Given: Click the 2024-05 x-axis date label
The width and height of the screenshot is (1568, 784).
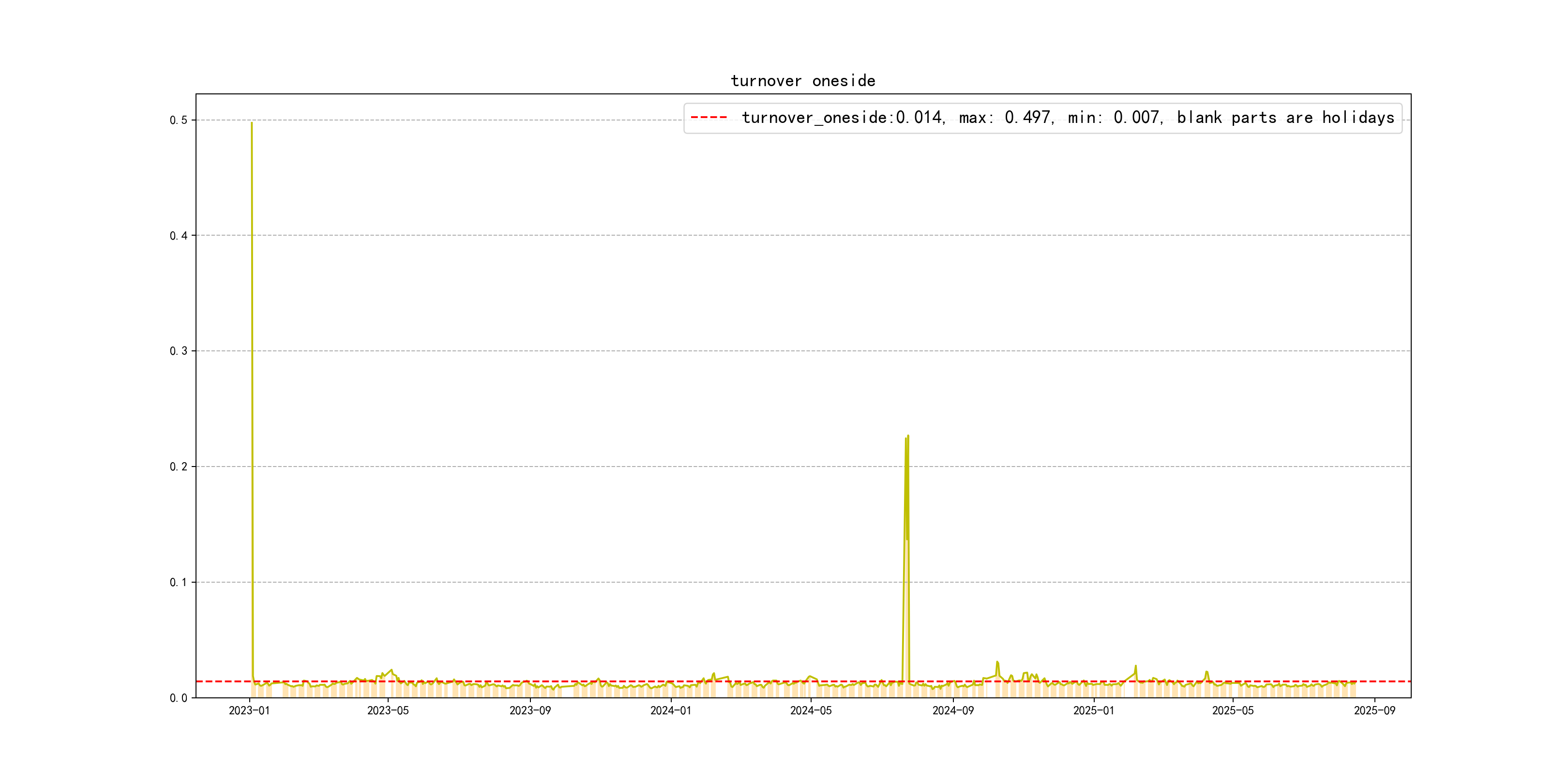Looking at the screenshot, I should click(x=811, y=711).
